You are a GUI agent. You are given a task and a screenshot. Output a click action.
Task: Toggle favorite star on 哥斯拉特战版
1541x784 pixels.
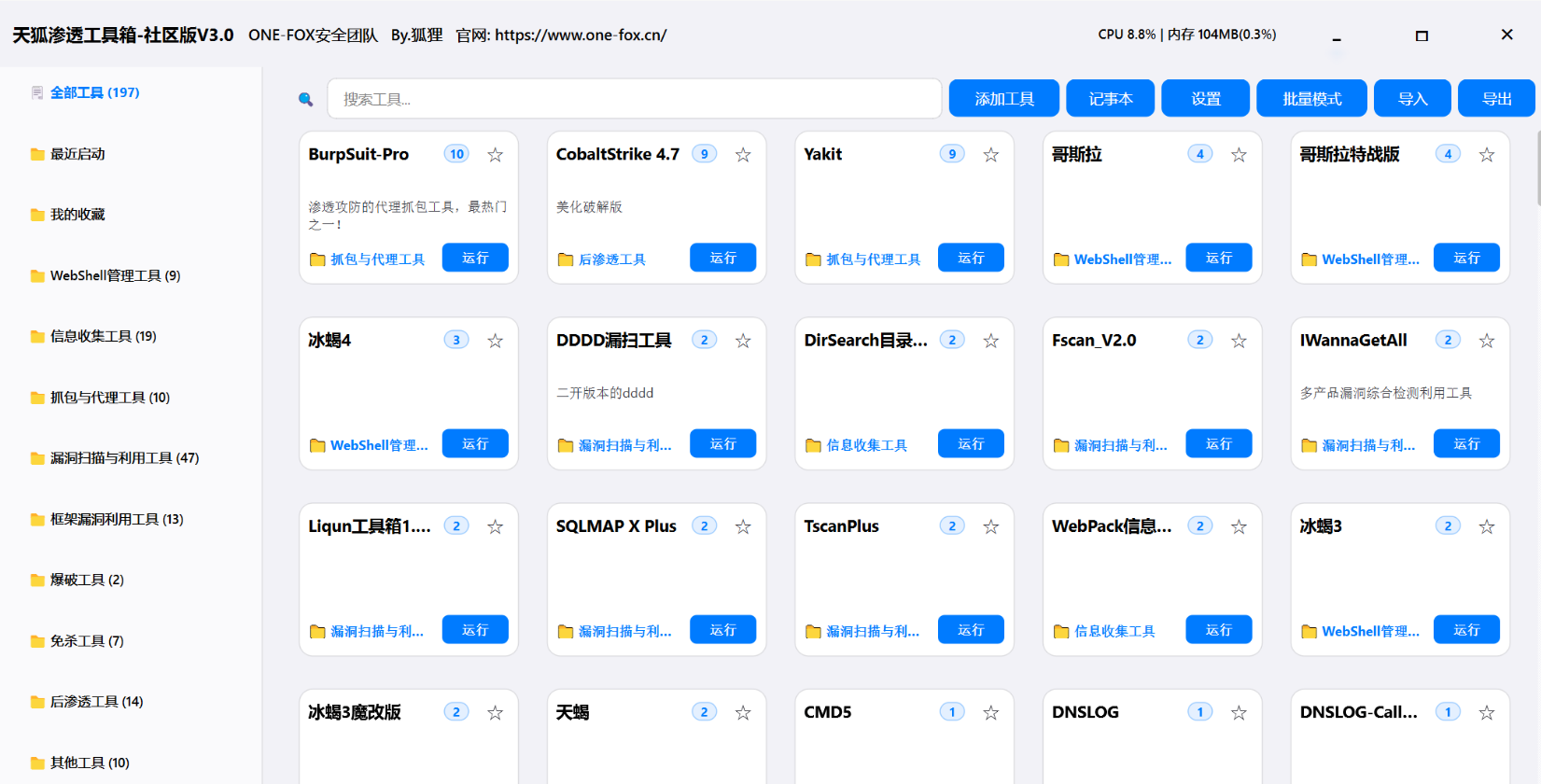(1487, 155)
